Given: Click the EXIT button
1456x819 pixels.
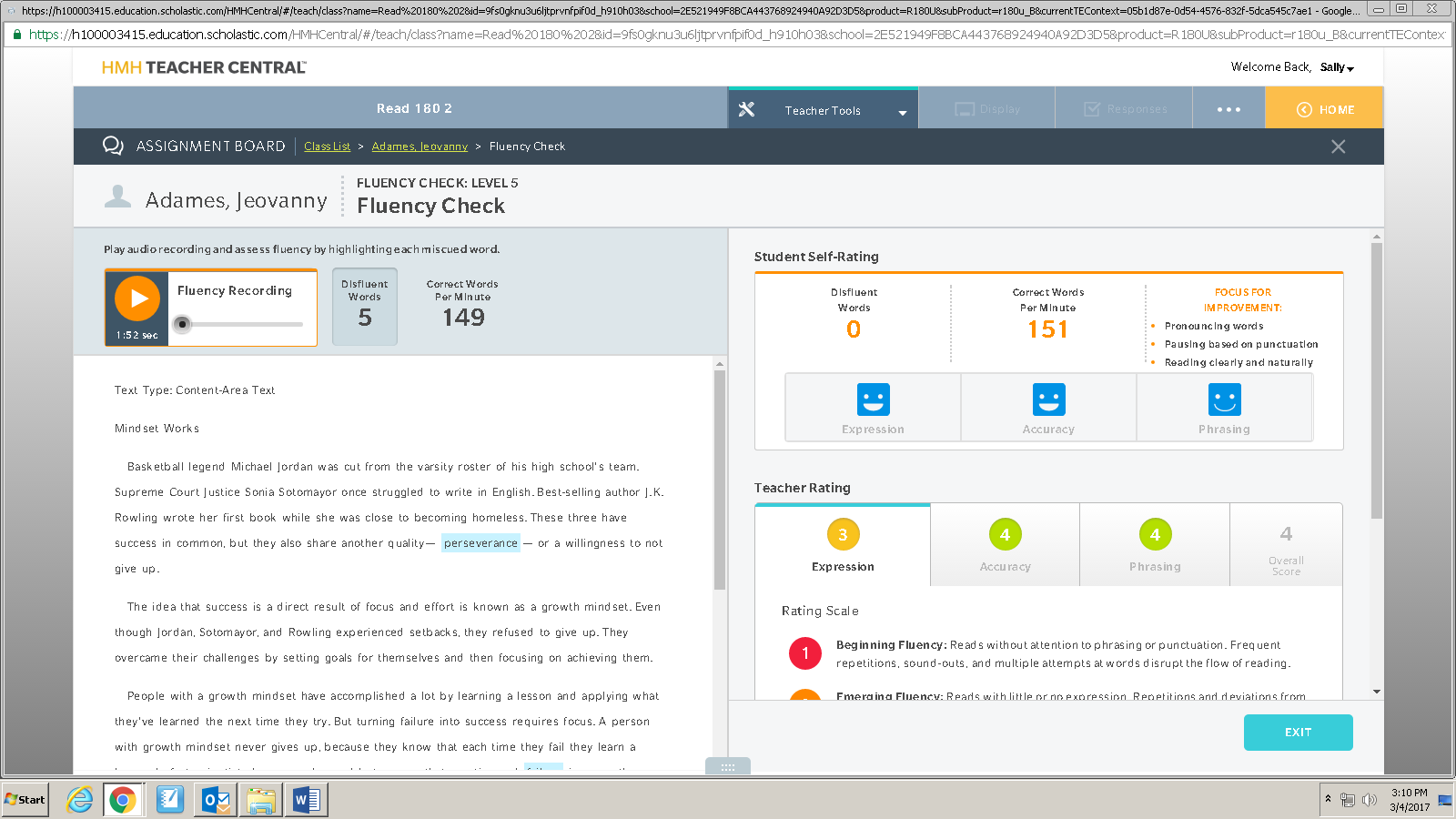Looking at the screenshot, I should pyautogui.click(x=1298, y=733).
